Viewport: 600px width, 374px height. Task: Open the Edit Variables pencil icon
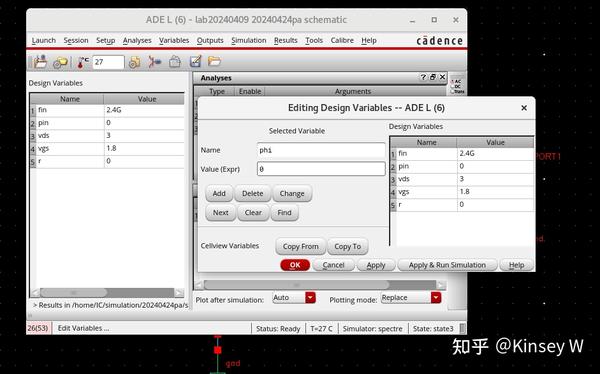click(x=196, y=62)
